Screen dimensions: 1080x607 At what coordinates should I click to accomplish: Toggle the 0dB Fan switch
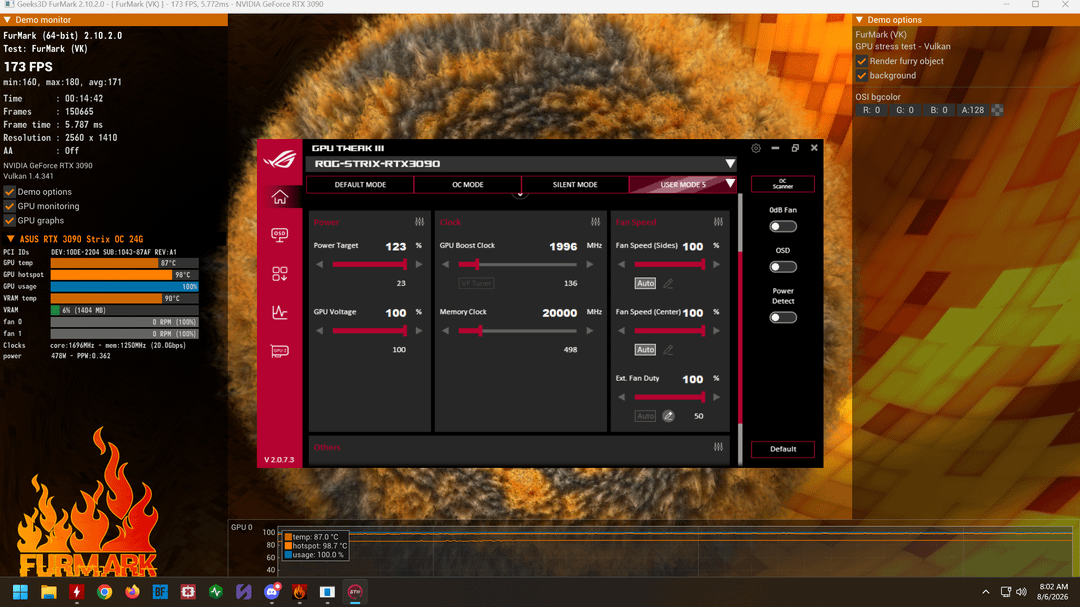point(783,227)
